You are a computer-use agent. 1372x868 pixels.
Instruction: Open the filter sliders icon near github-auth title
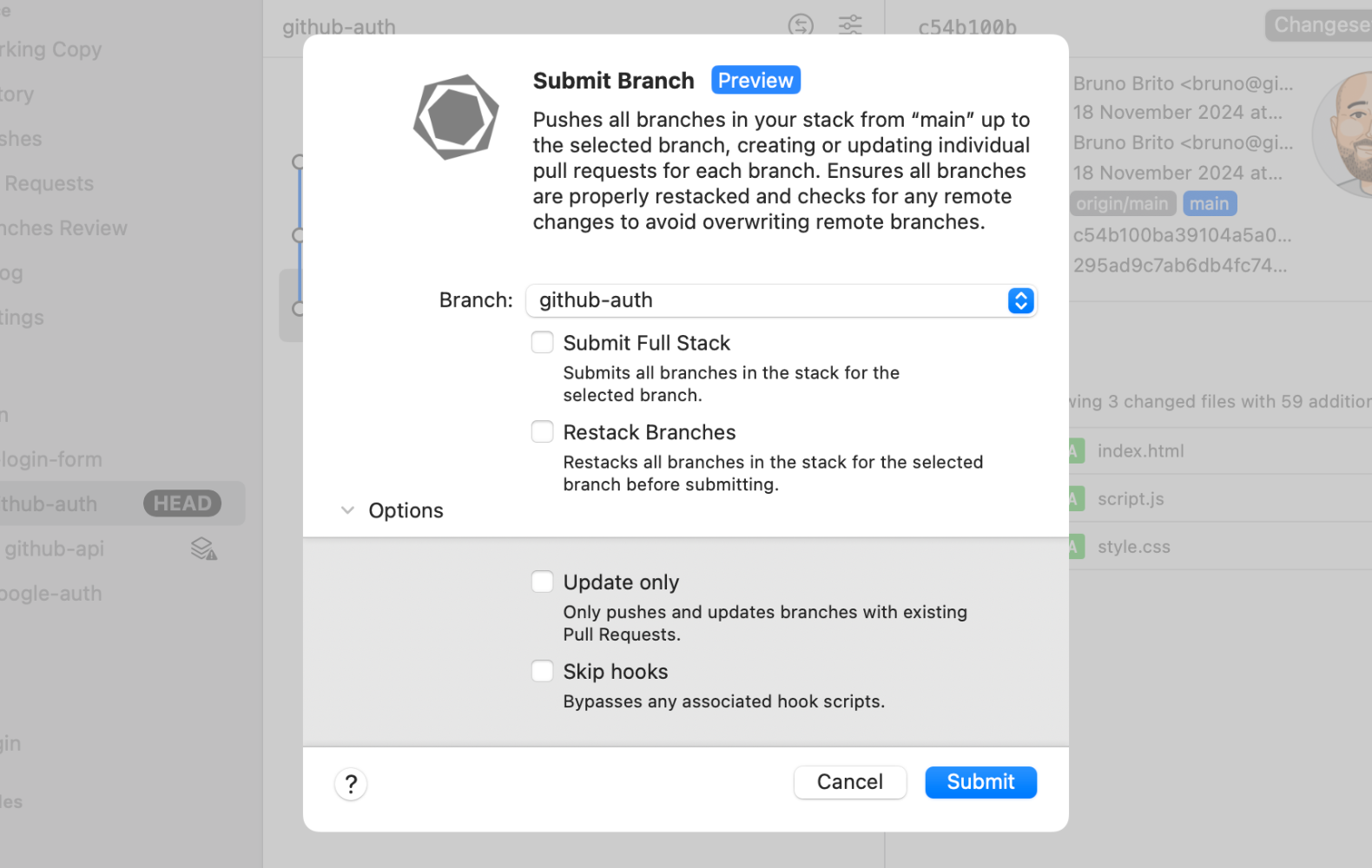(849, 25)
